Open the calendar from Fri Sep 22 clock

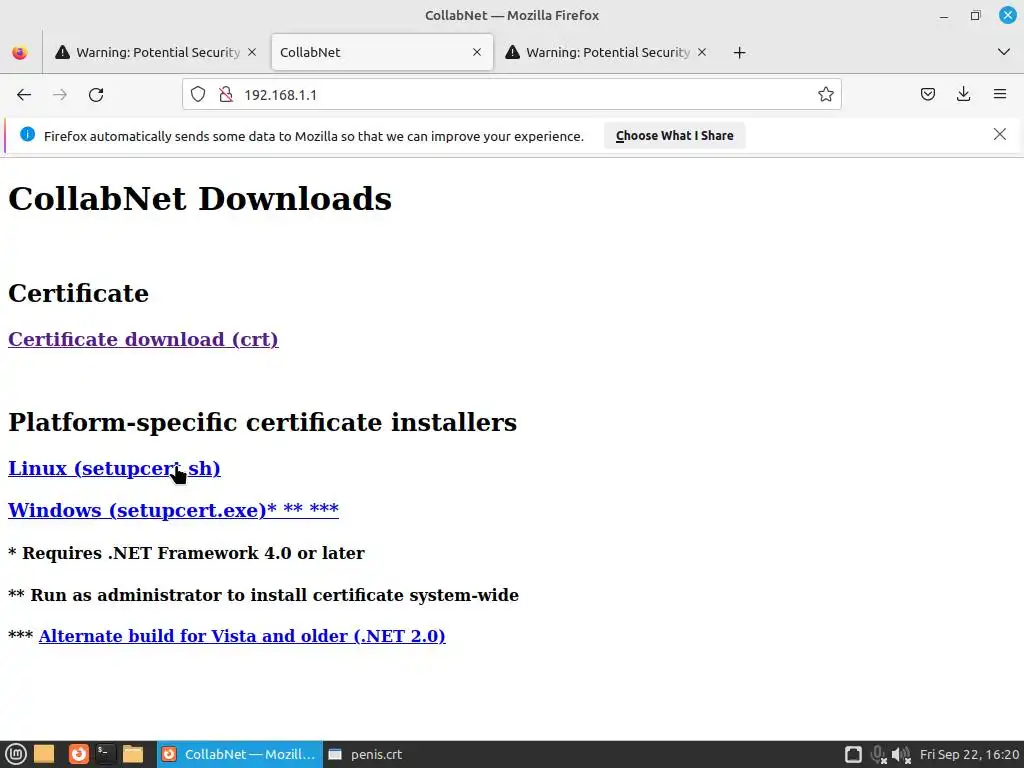click(x=969, y=754)
